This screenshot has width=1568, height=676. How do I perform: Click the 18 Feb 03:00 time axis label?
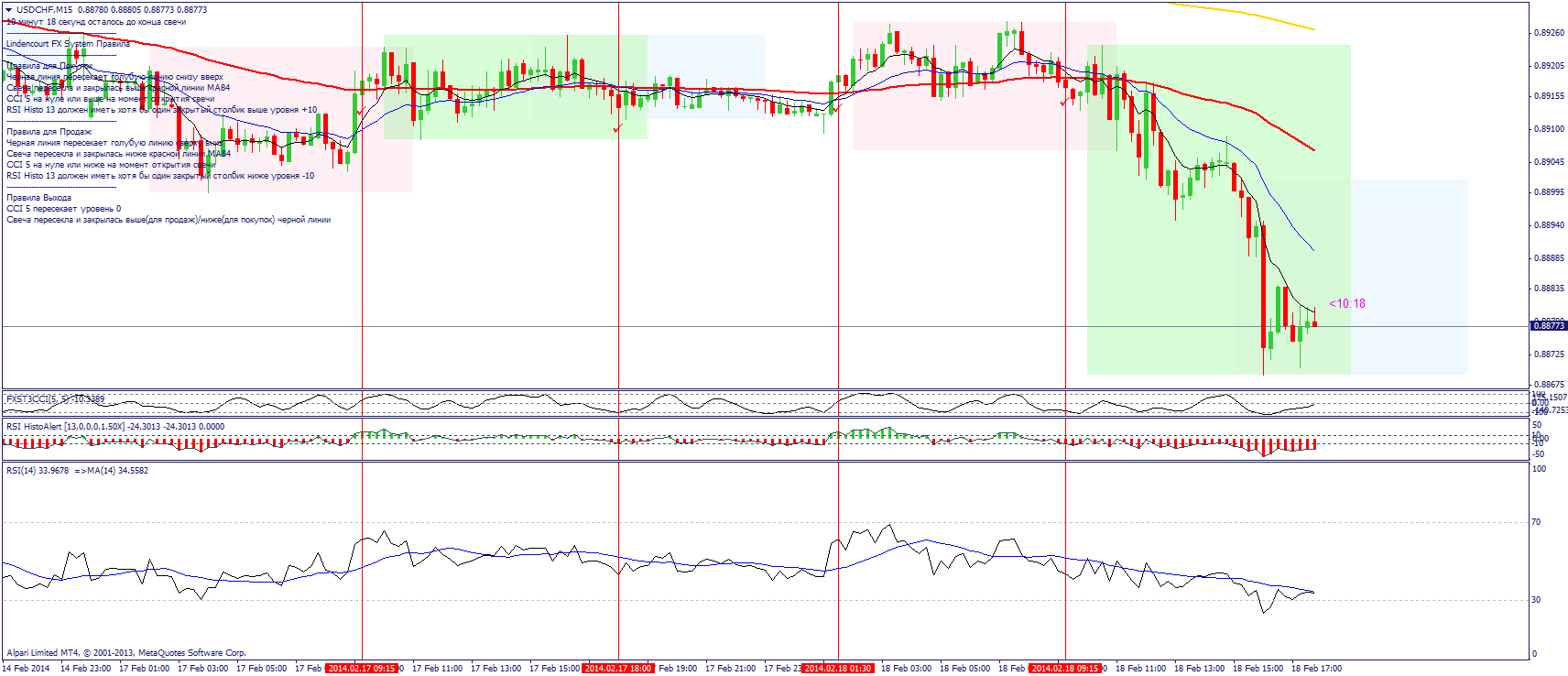click(907, 669)
